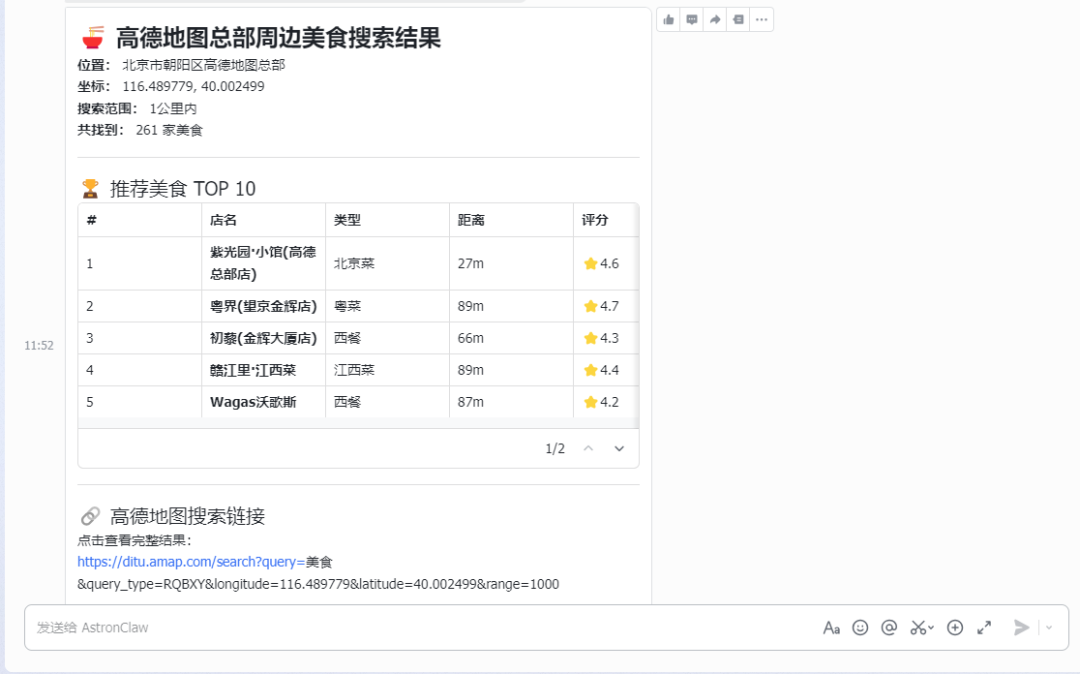Open attachments with the plus icon
Screen dimensions: 1080x674
[953, 627]
